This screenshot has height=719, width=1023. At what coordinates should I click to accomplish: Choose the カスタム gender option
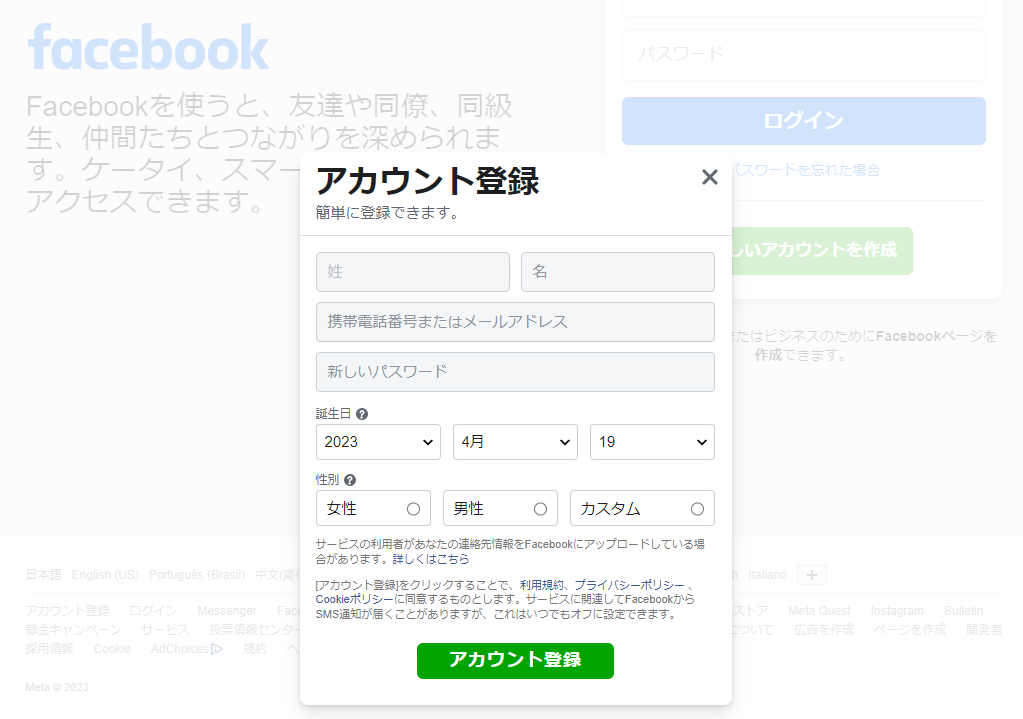(697, 509)
